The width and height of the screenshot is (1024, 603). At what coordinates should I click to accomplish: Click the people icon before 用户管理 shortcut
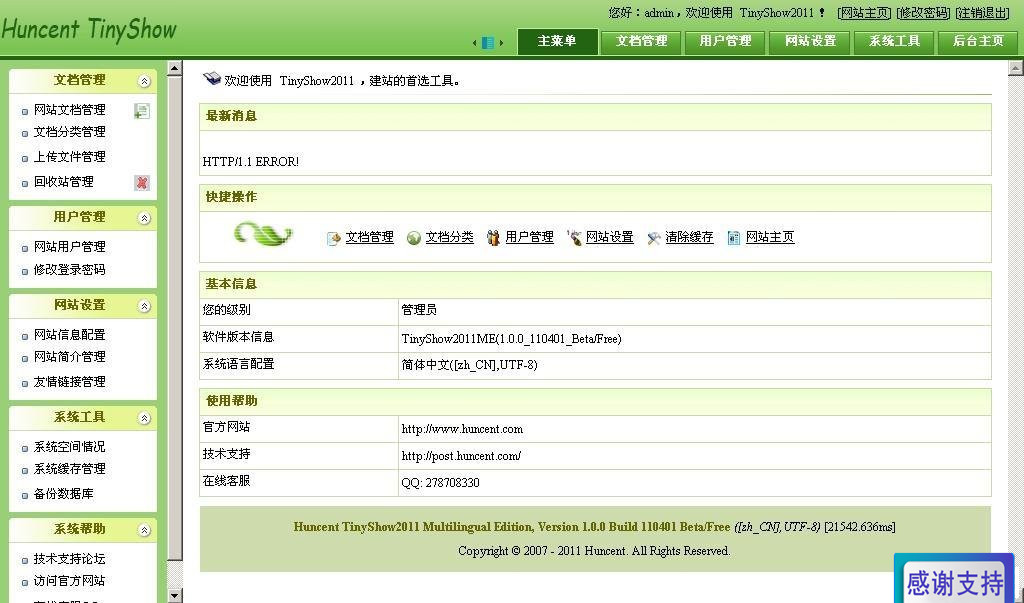point(494,238)
